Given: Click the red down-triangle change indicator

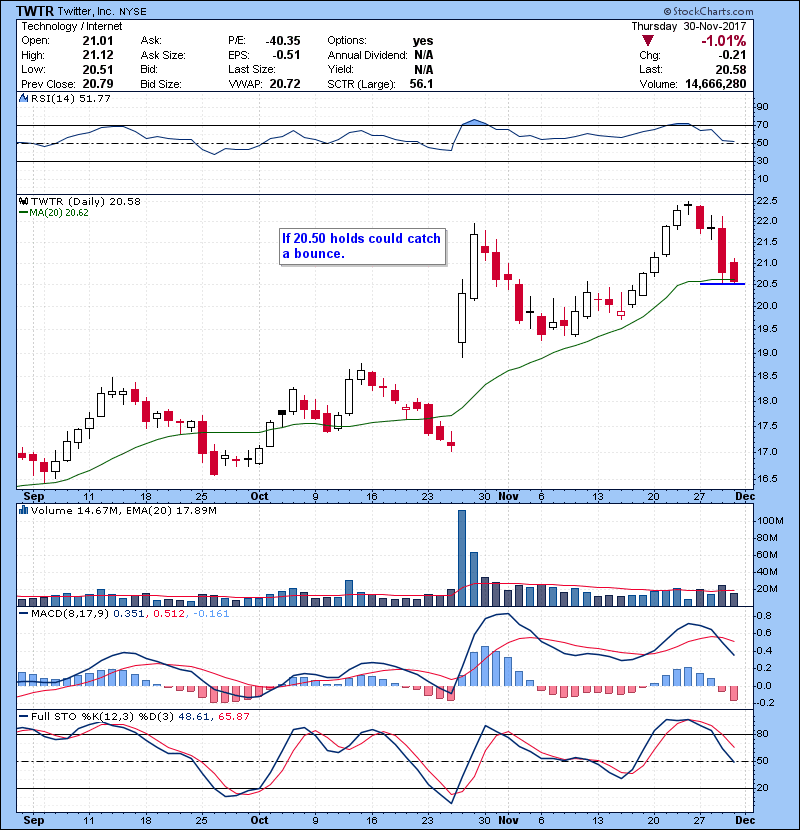Looking at the screenshot, I should (x=648, y=41).
